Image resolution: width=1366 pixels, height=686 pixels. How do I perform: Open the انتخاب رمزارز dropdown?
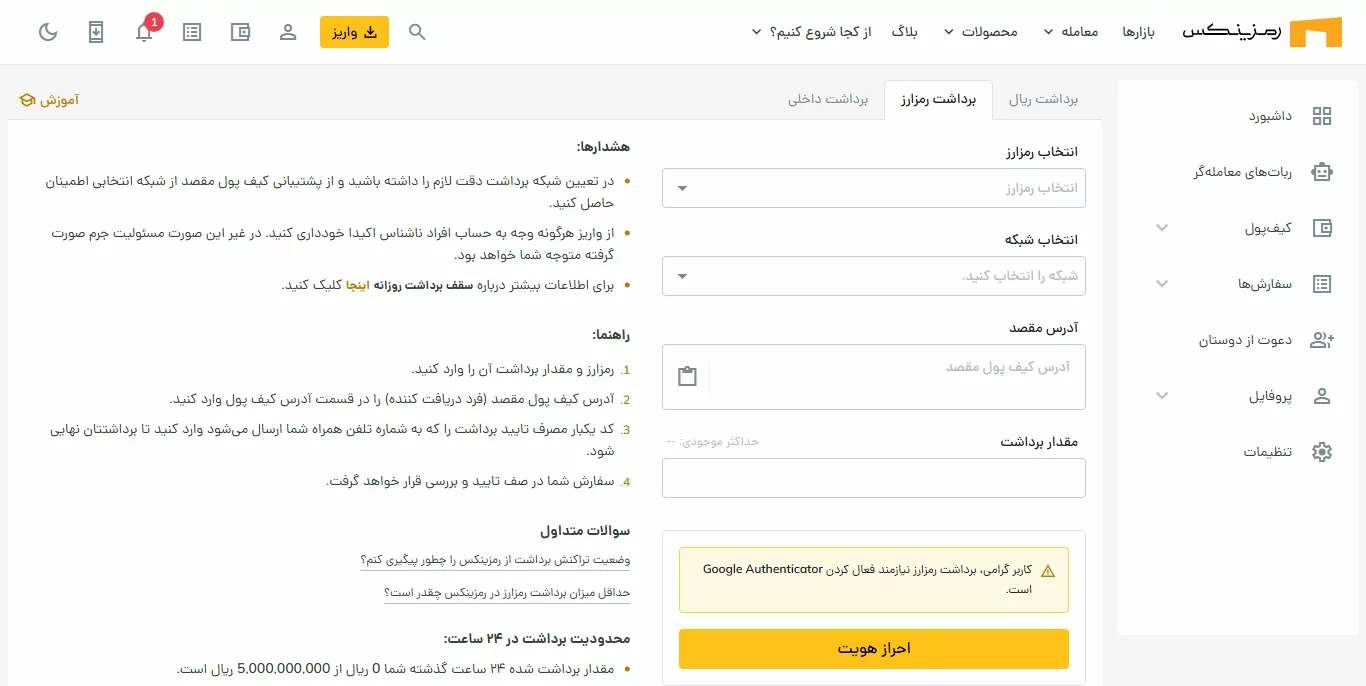tap(874, 188)
